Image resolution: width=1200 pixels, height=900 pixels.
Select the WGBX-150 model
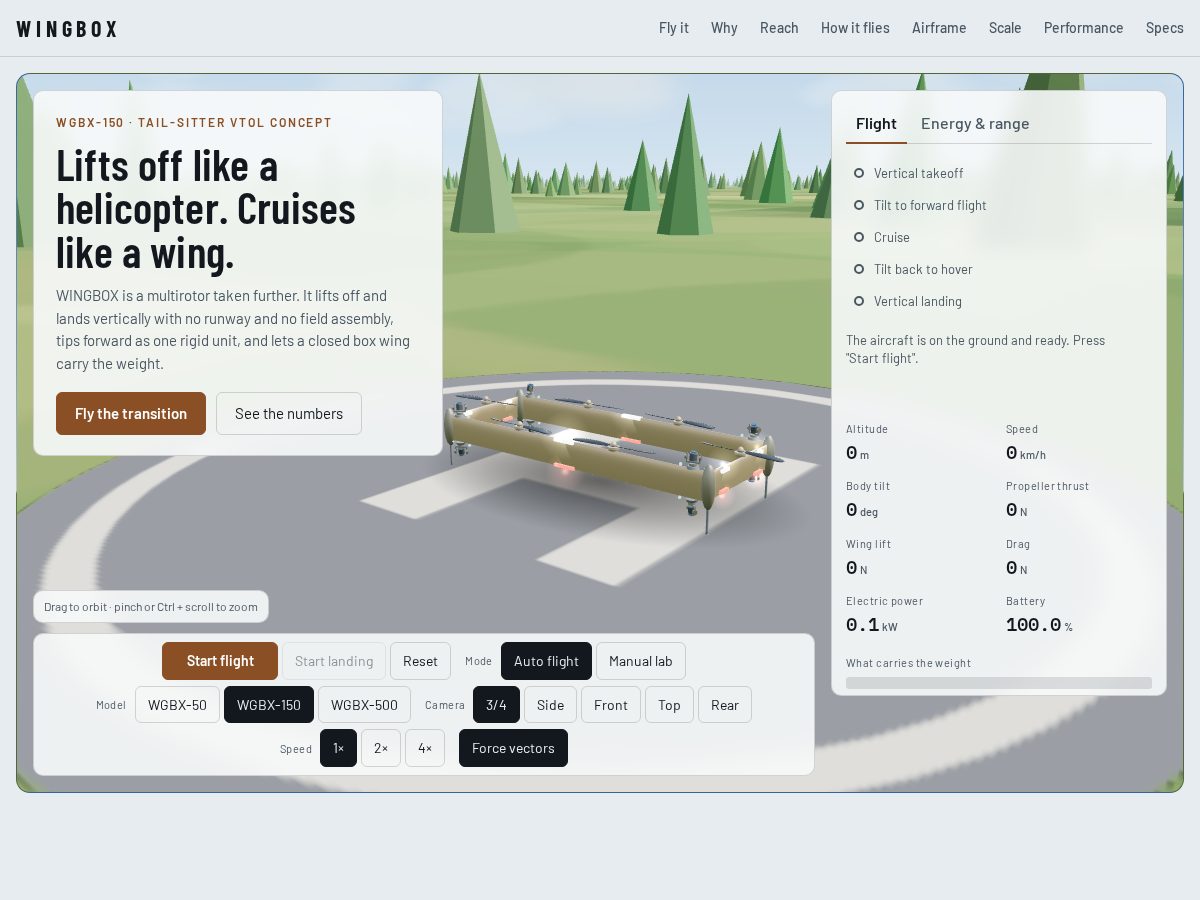tap(269, 705)
